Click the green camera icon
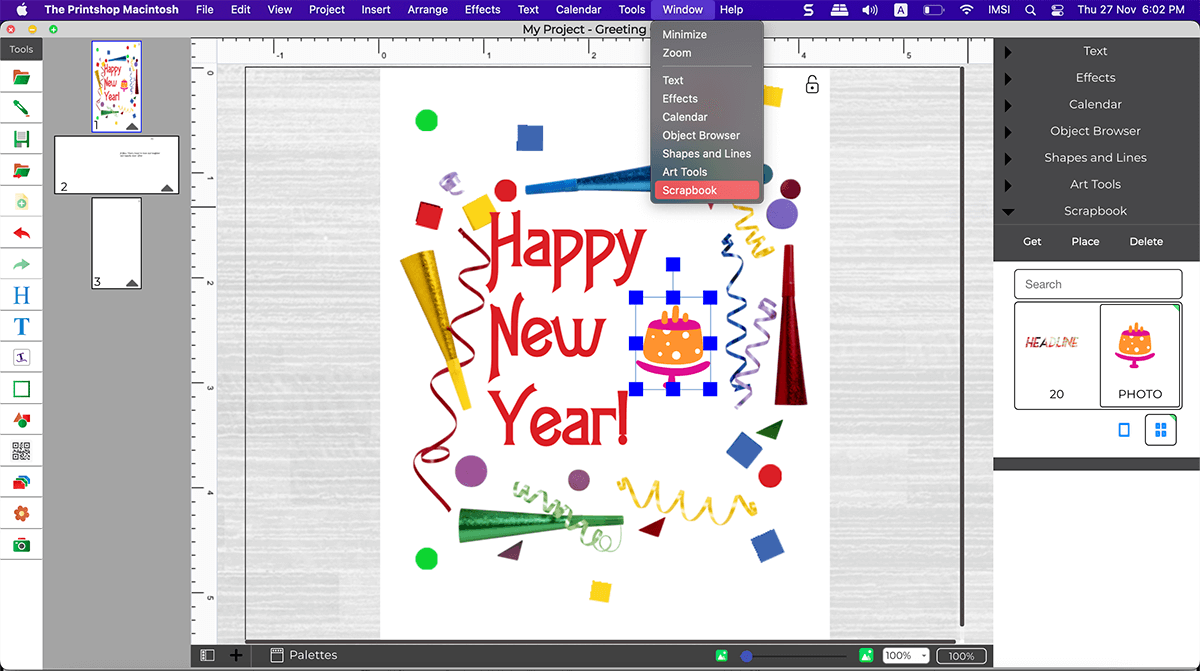The height and width of the screenshot is (671, 1200). pos(21,545)
